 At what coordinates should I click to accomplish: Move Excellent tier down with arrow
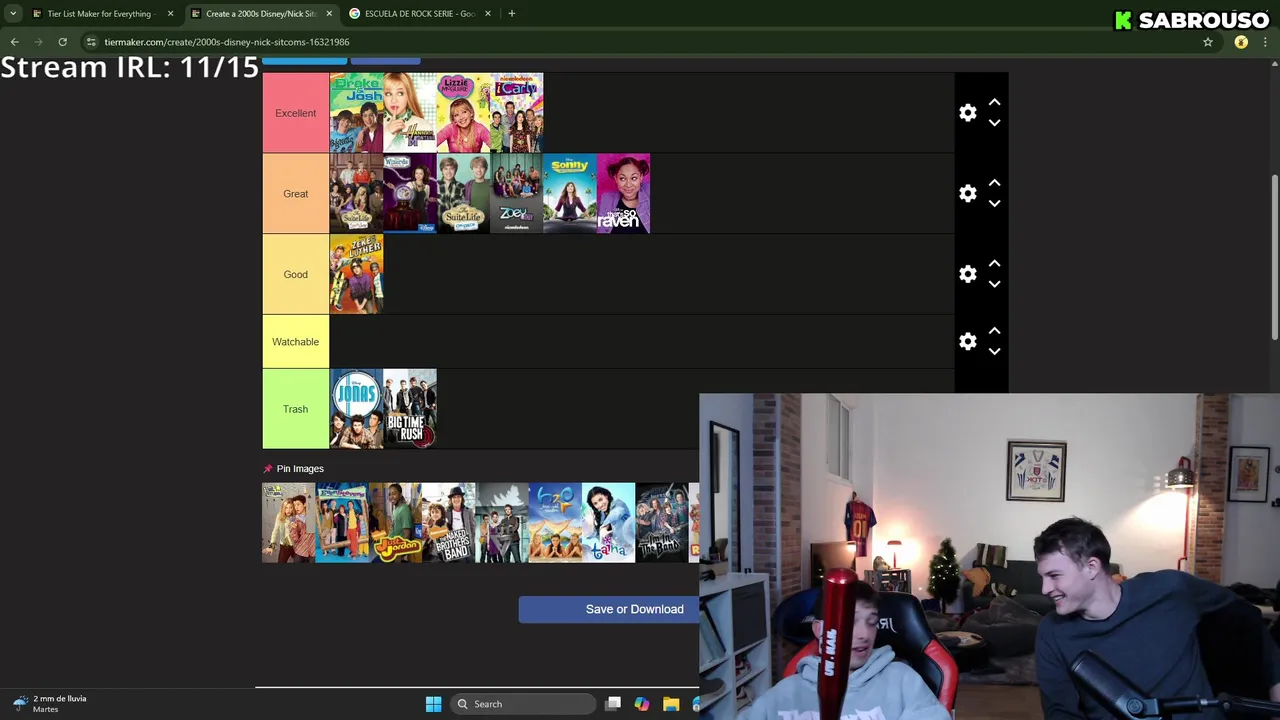pyautogui.click(x=994, y=123)
